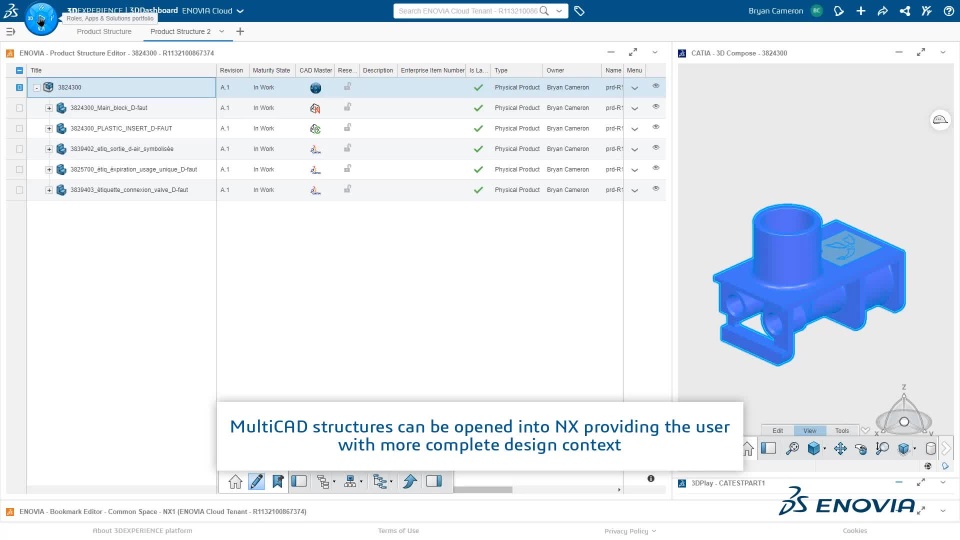Open the Product Structure 2 tab dropdown
960x540 pixels.
[222, 31]
